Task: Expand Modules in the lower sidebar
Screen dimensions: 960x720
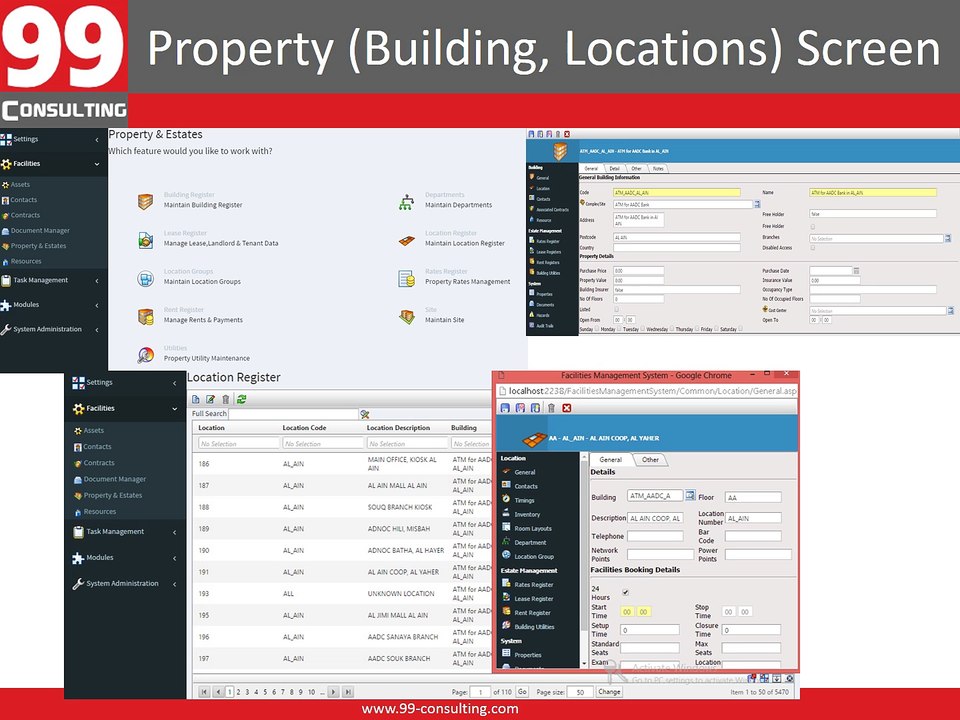Action: 125,558
